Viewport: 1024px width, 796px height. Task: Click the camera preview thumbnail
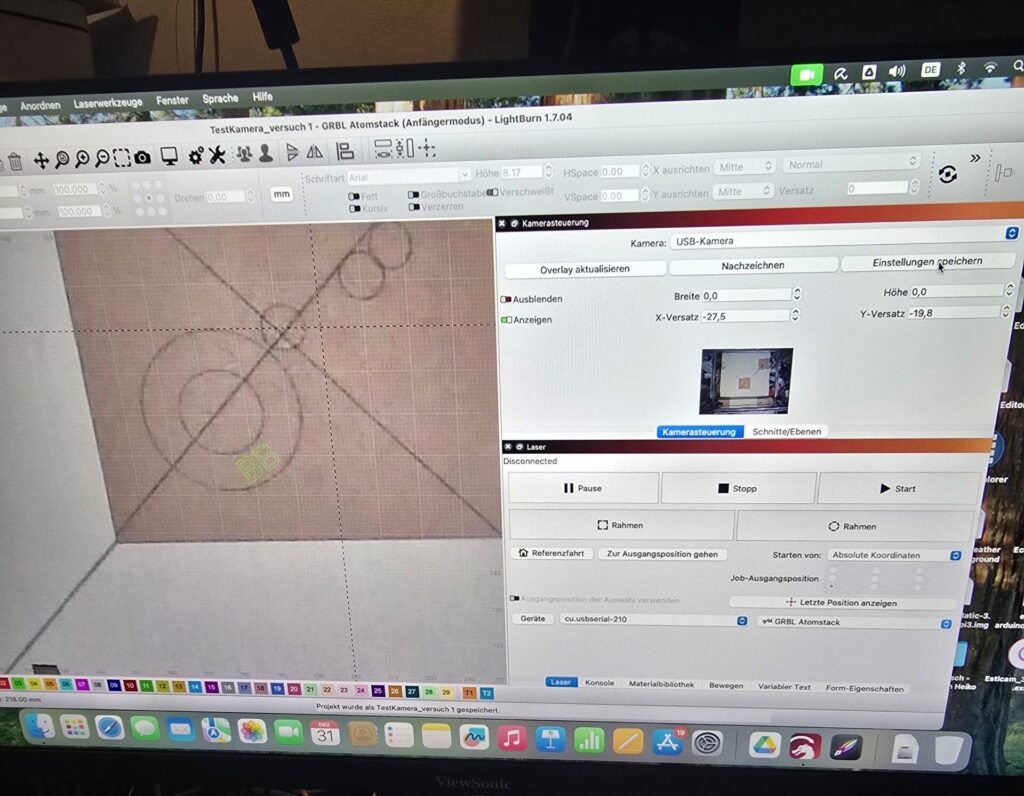pyautogui.click(x=746, y=381)
